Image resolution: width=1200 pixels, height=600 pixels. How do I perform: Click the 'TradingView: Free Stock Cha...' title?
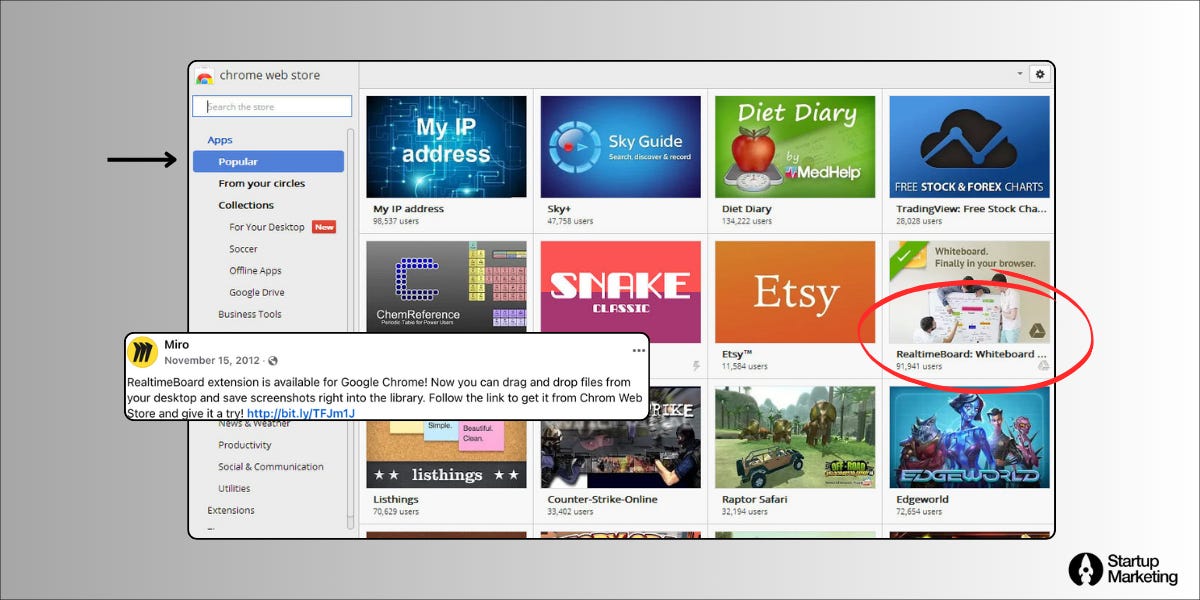970,209
